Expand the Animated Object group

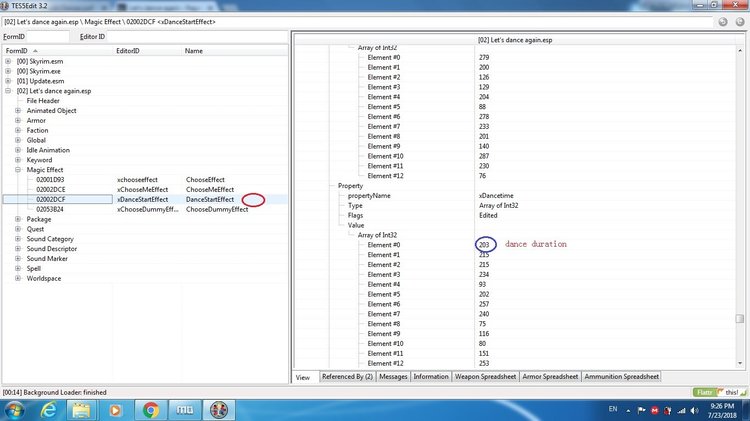click(x=18, y=111)
